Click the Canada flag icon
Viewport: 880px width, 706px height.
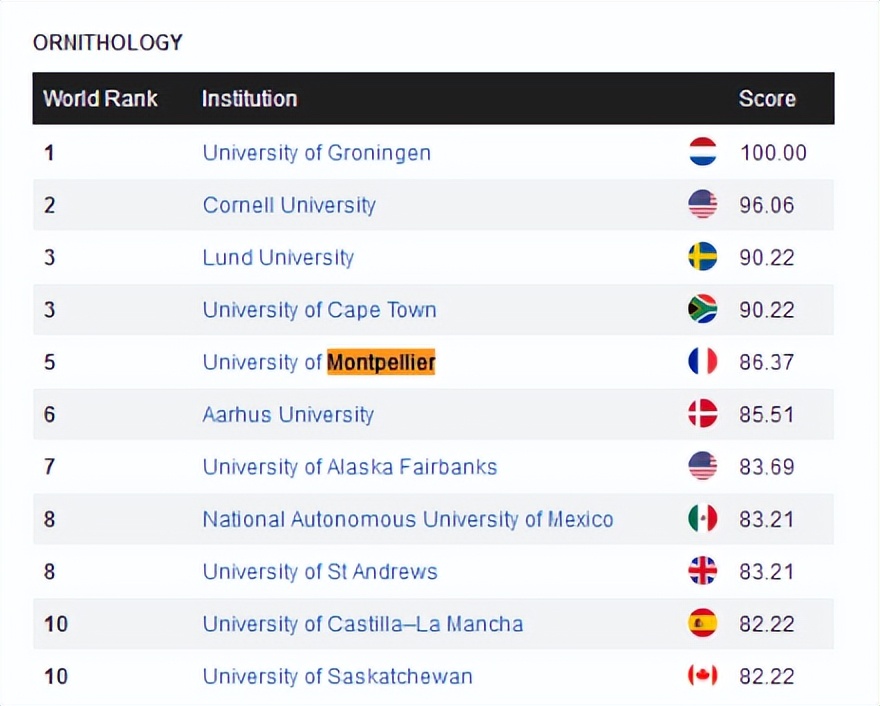[x=703, y=675]
